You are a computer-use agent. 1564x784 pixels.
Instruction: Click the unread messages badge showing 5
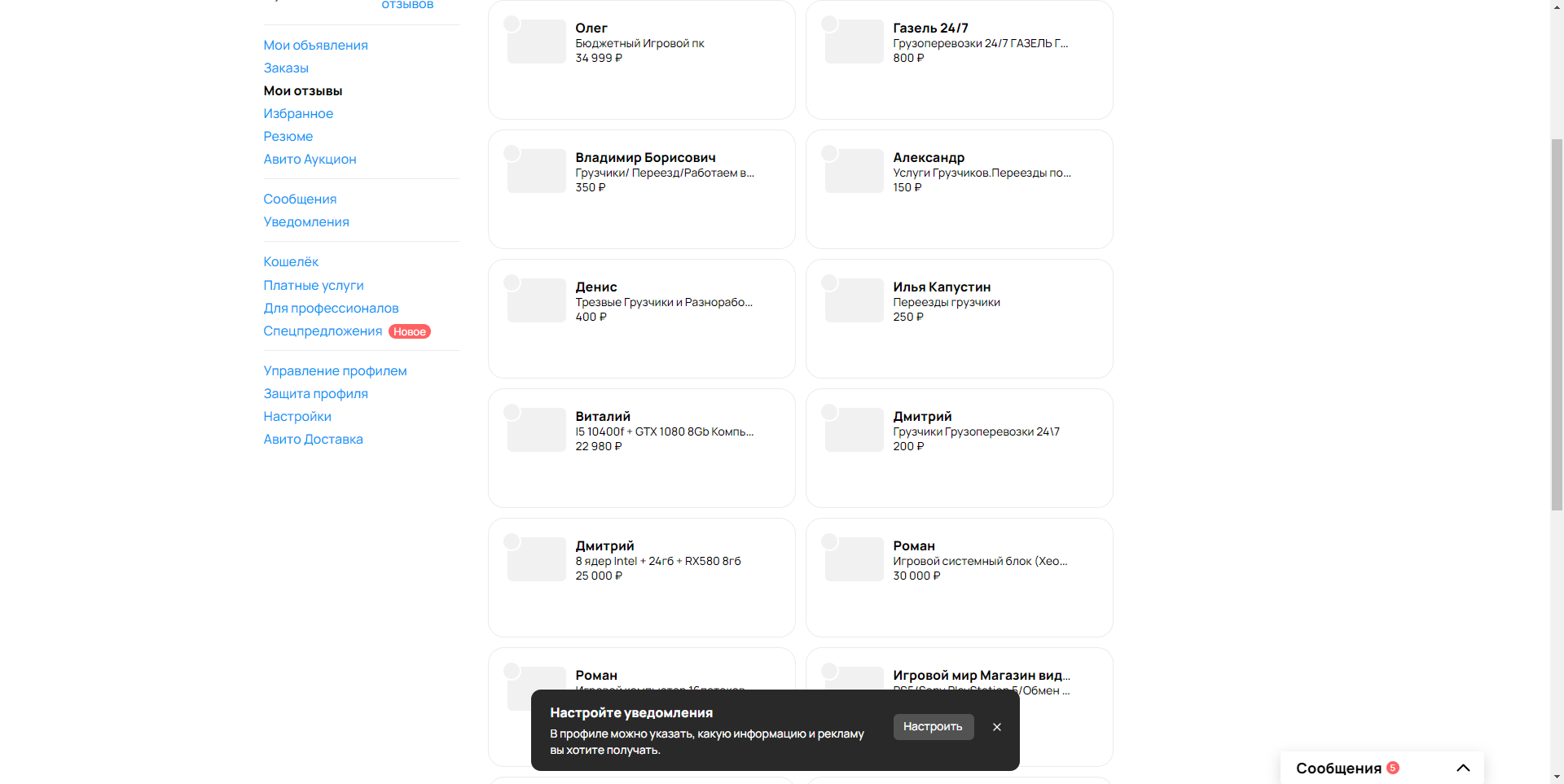tap(1393, 768)
